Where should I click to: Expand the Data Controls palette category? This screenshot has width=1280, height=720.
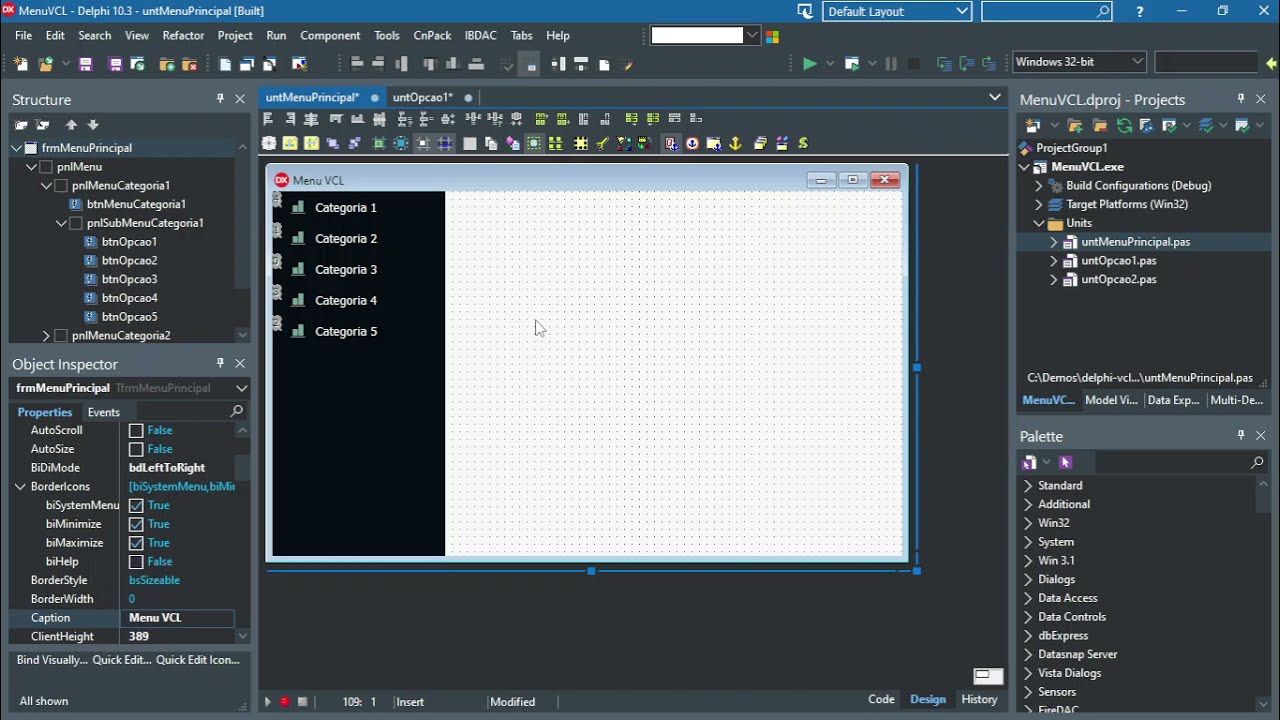pos(1028,617)
